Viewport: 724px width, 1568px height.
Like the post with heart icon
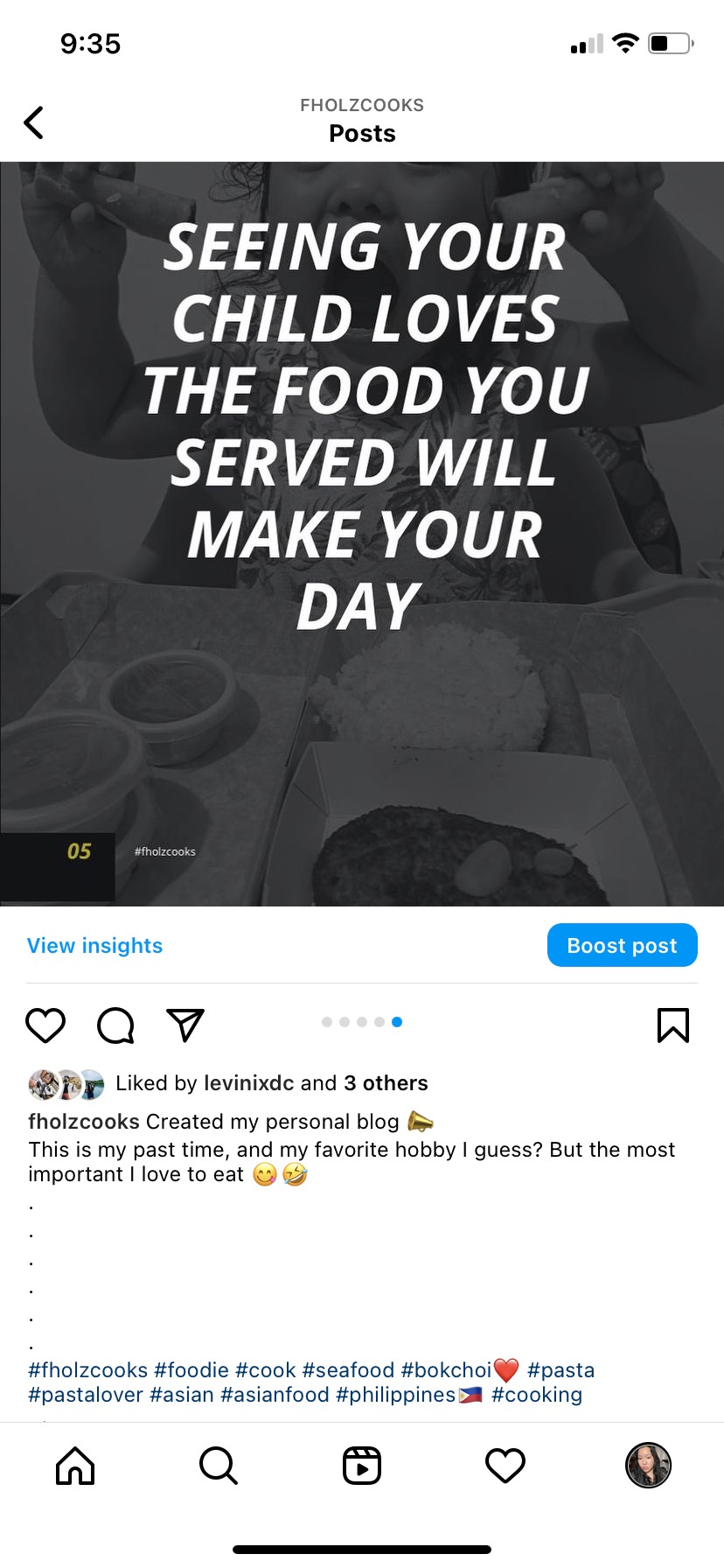click(x=45, y=1025)
